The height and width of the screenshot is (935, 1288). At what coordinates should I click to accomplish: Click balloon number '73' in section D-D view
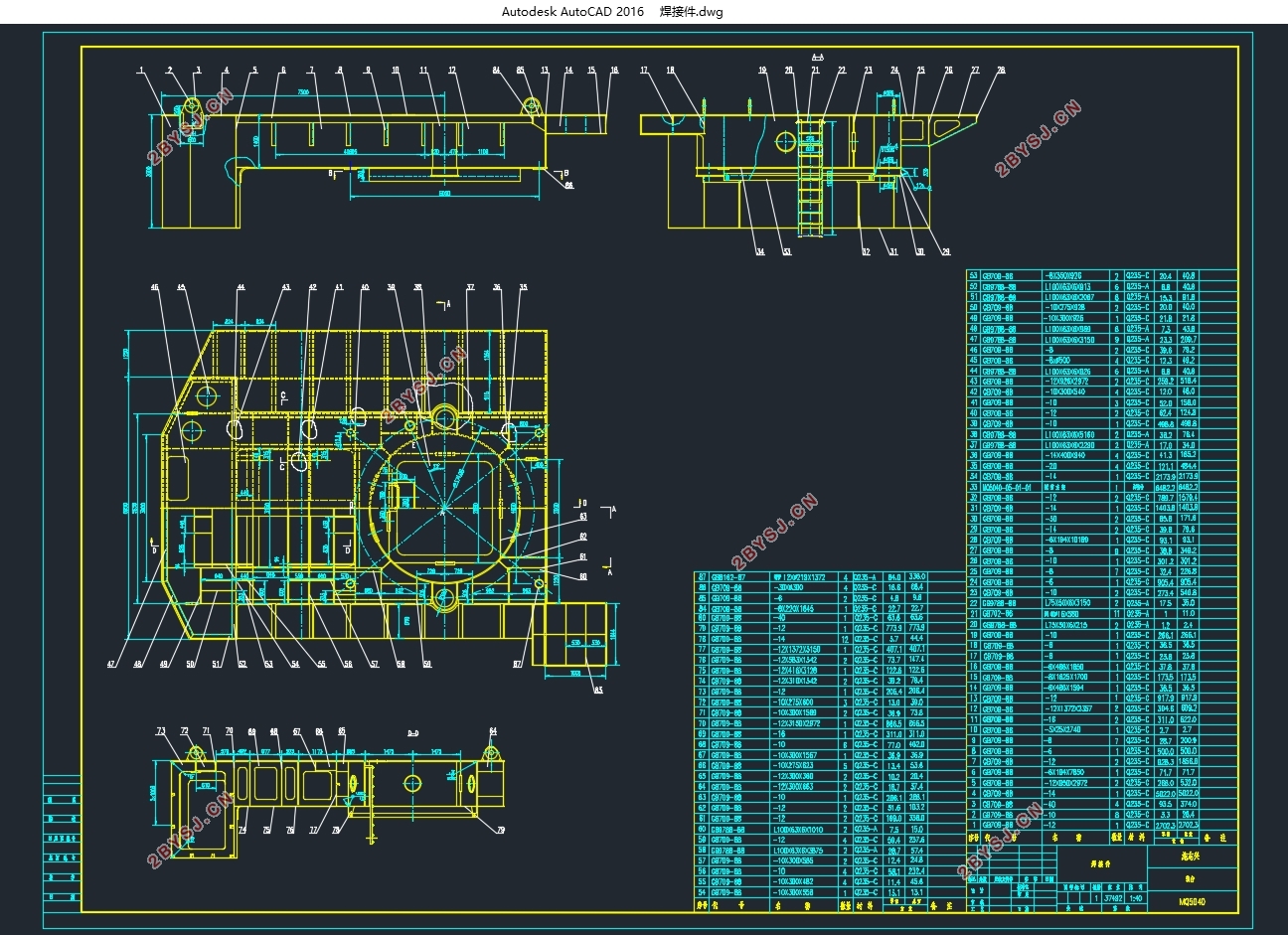pos(161,730)
